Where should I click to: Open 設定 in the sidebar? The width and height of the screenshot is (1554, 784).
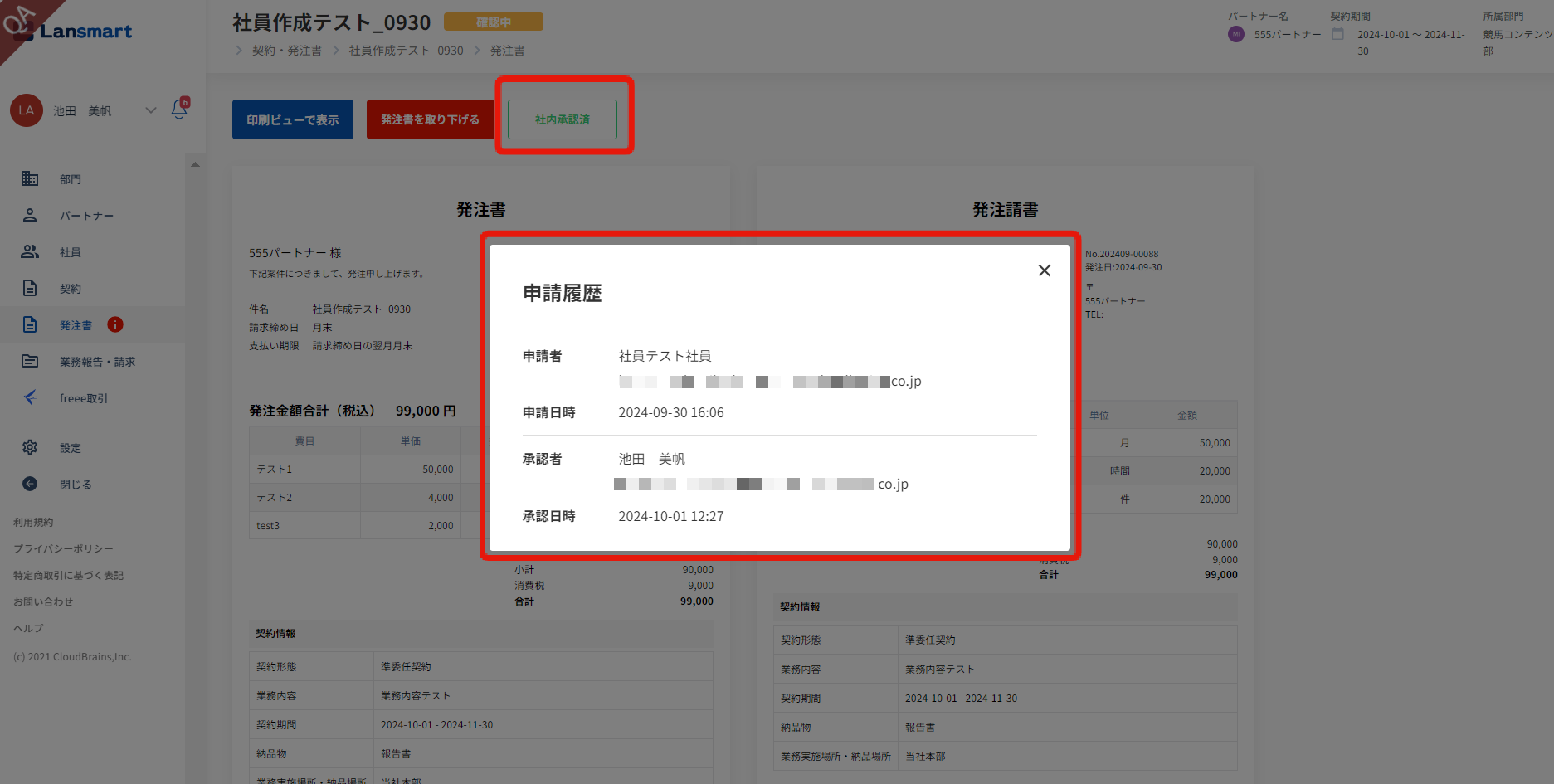(71, 448)
